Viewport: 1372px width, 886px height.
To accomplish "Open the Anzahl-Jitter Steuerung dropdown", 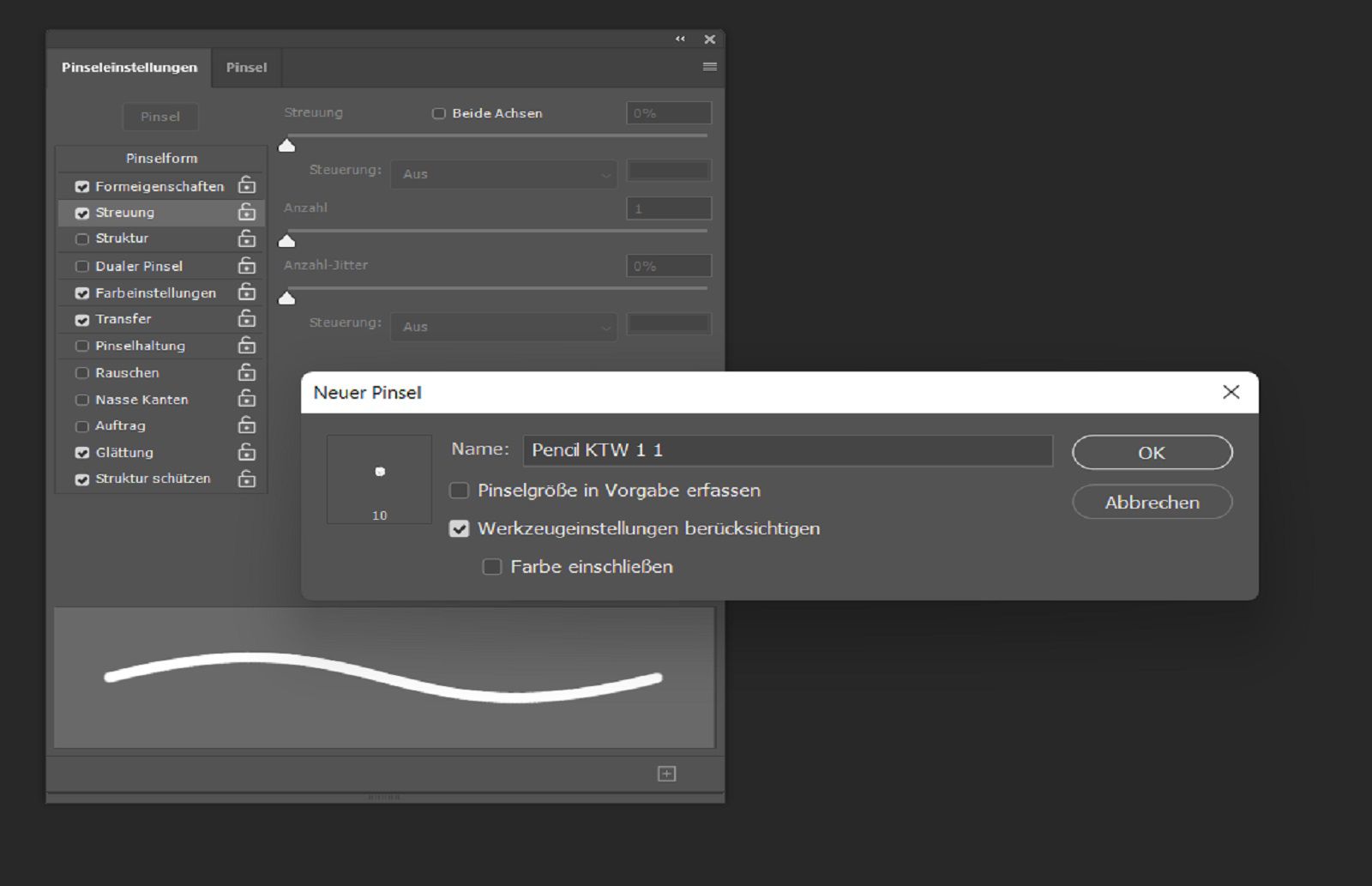I will pyautogui.click(x=504, y=327).
